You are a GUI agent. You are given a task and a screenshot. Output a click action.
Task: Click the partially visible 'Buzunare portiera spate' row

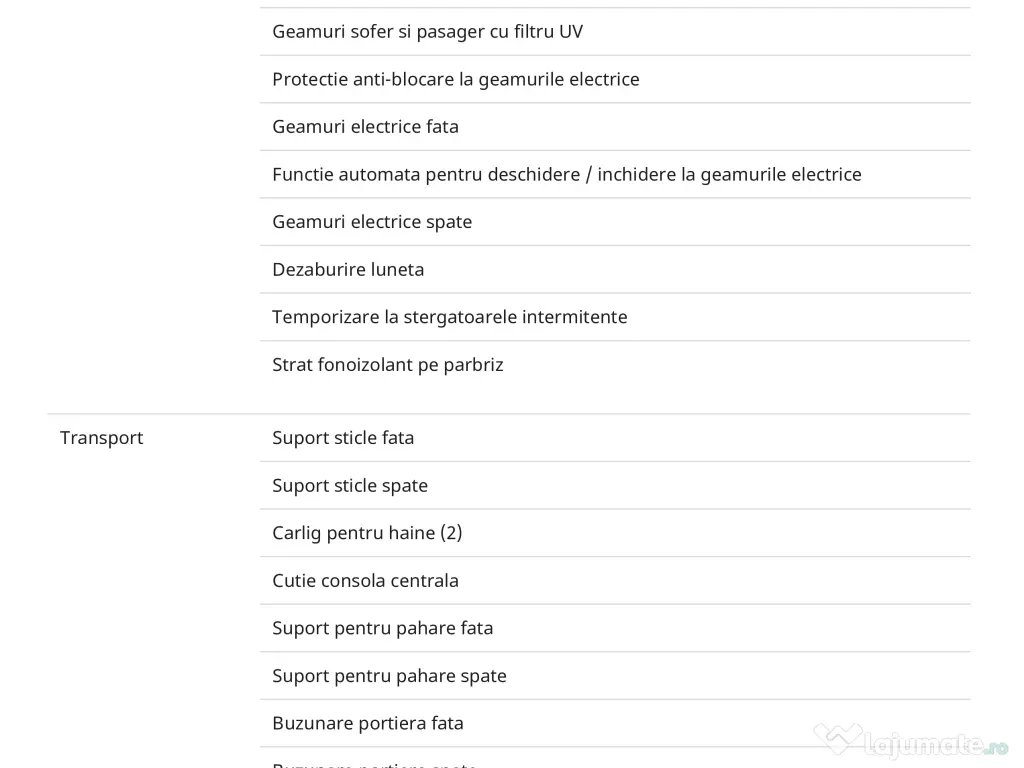coord(374,764)
